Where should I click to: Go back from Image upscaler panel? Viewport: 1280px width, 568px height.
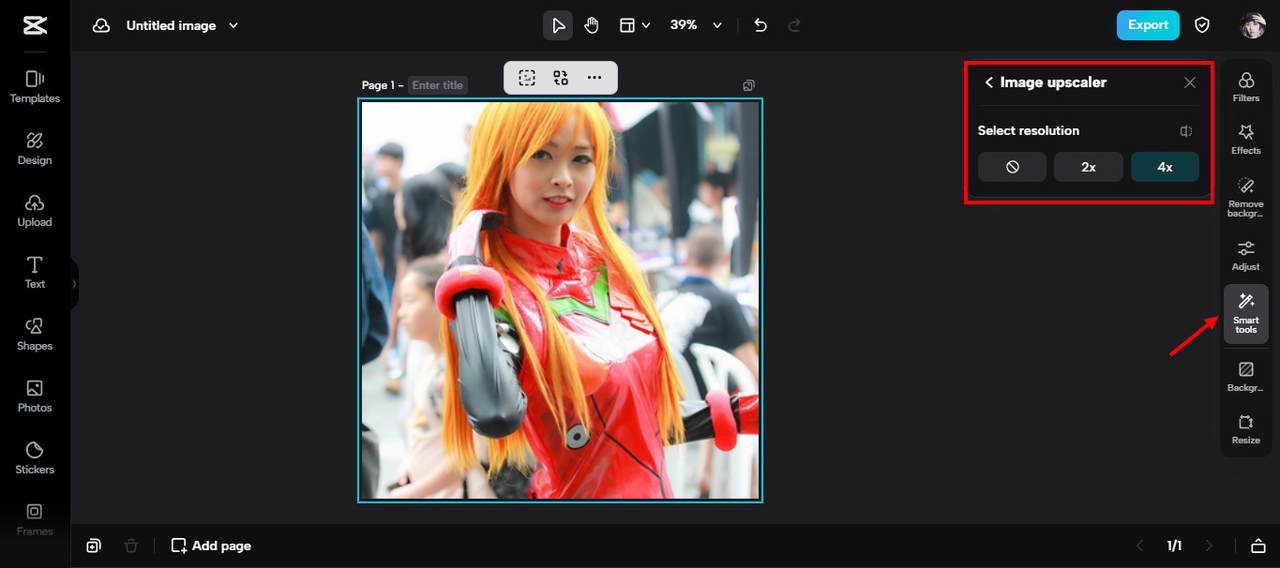coord(989,82)
